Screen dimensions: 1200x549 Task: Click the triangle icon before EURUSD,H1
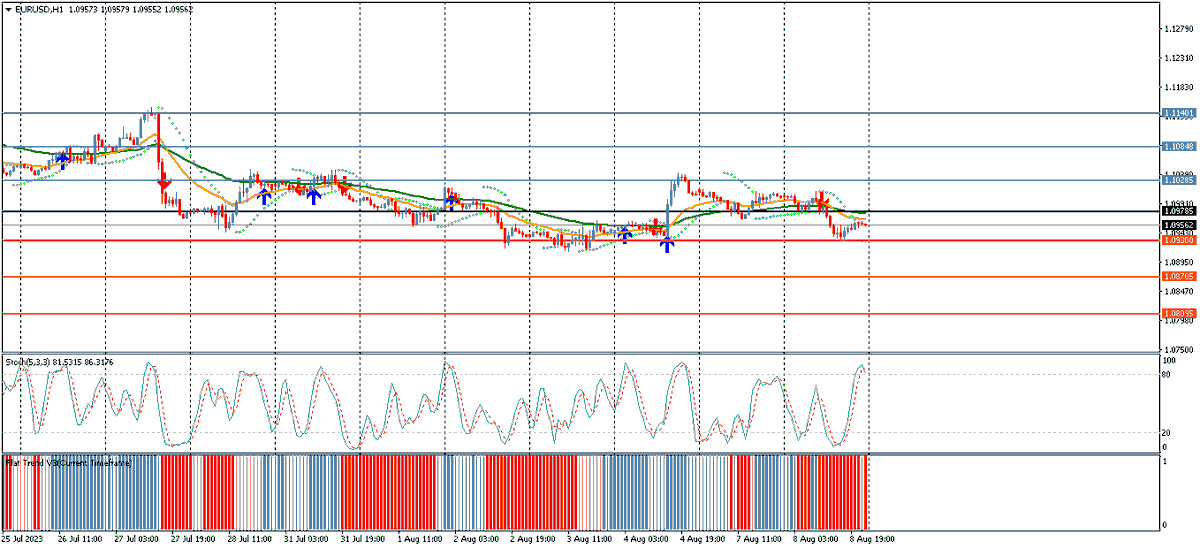pos(8,8)
